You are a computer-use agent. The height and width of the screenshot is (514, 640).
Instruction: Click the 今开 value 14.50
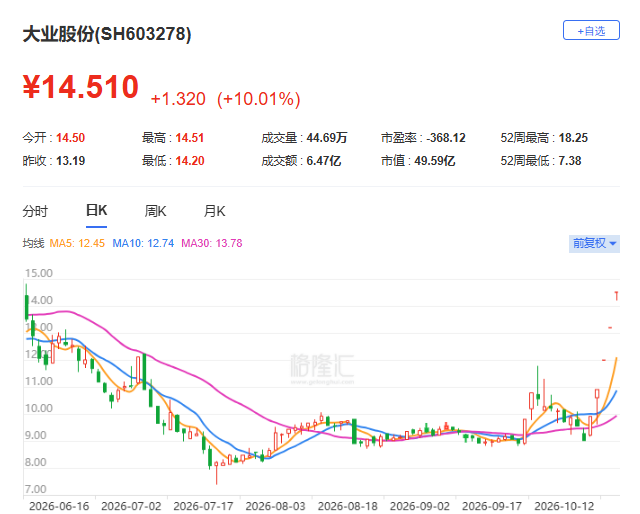point(70,138)
